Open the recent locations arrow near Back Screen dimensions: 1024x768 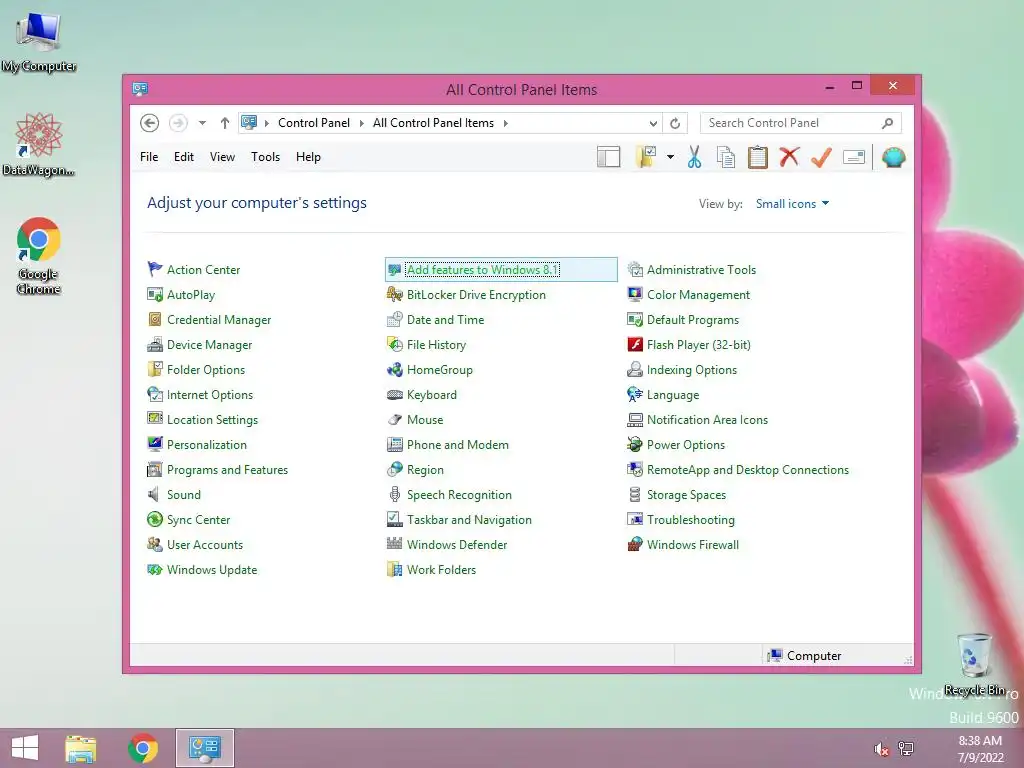point(202,123)
